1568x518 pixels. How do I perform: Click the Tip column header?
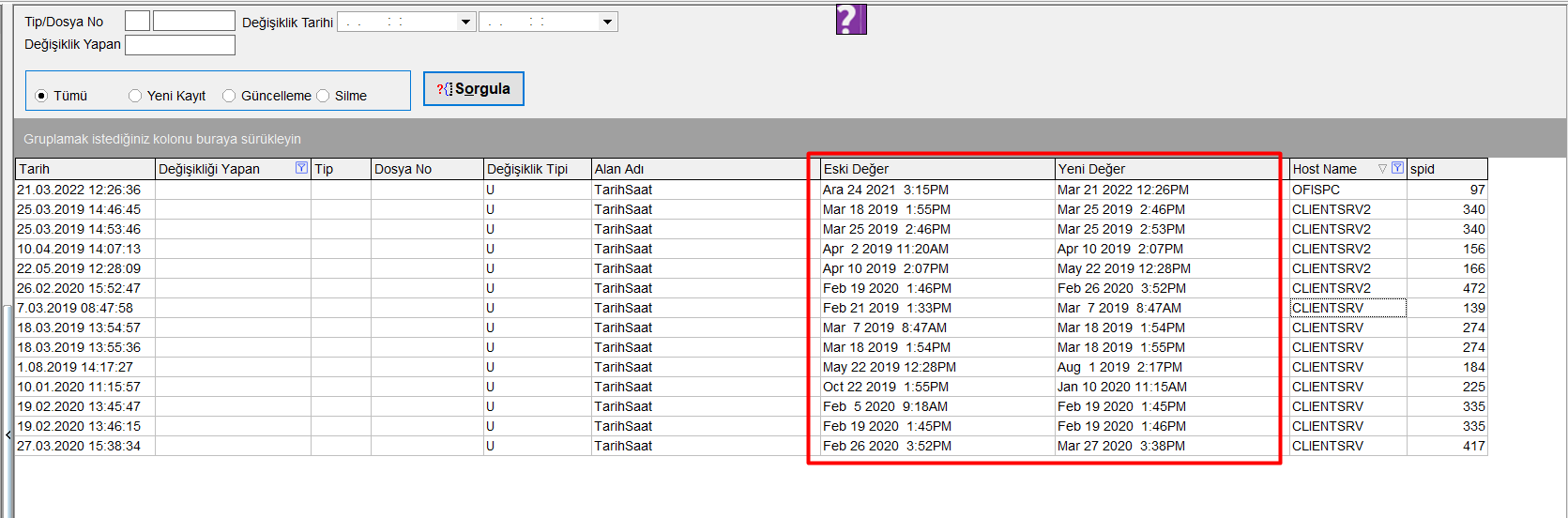pos(342,169)
